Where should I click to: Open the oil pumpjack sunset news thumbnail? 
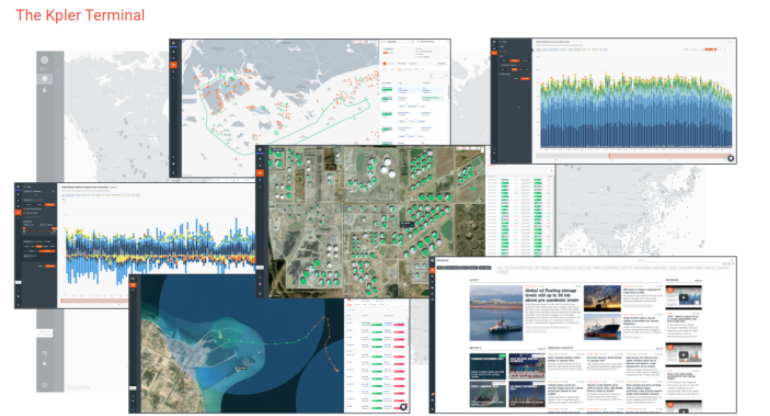point(602,298)
